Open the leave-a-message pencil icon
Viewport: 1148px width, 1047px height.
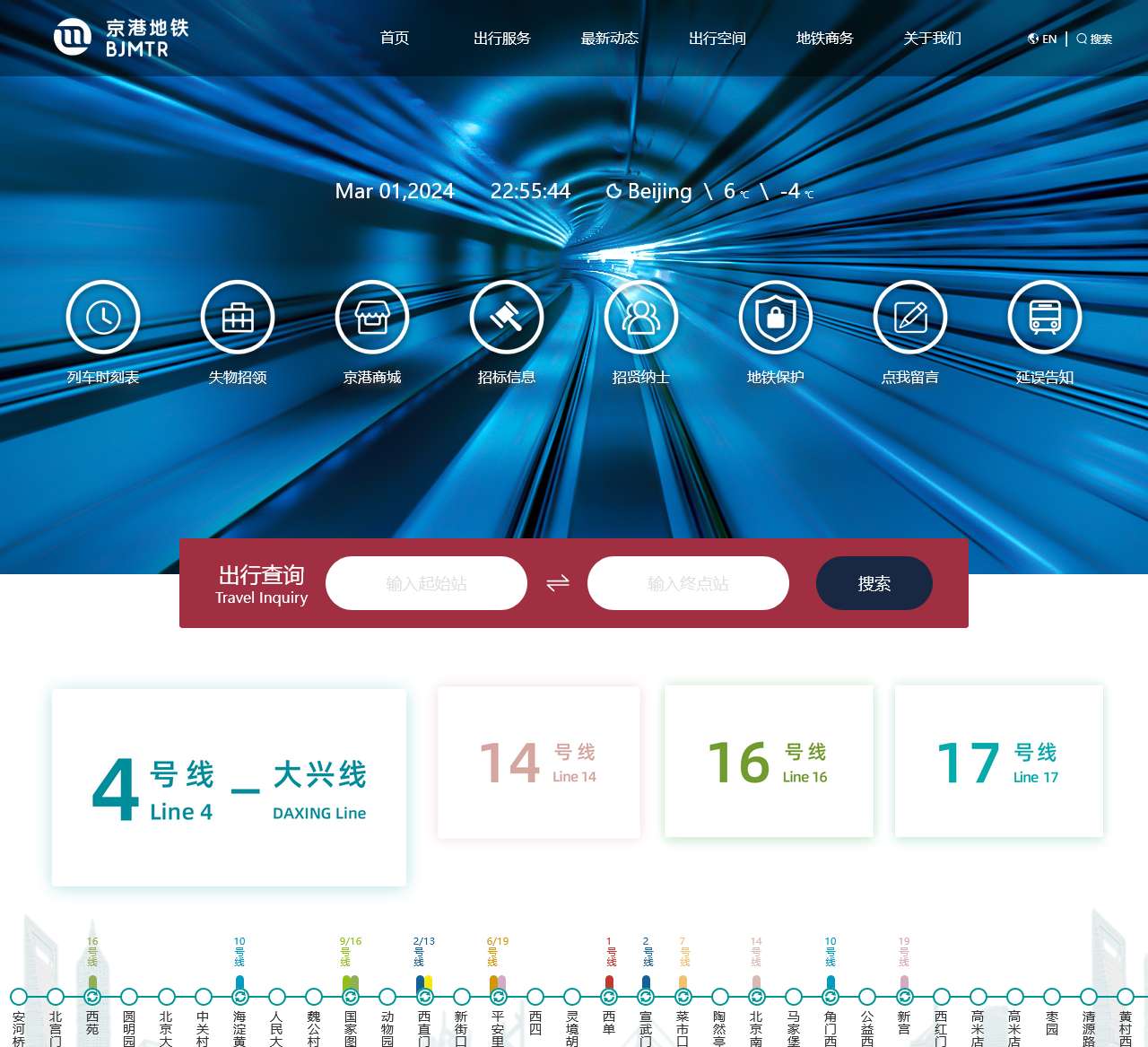coord(910,317)
